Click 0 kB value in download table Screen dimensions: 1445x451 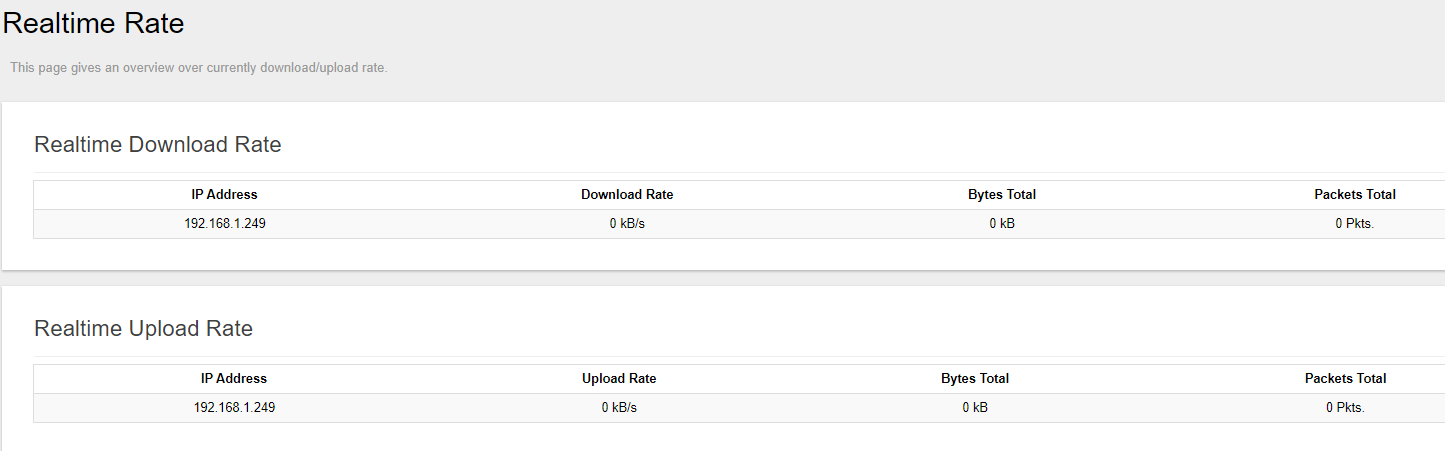point(1002,224)
